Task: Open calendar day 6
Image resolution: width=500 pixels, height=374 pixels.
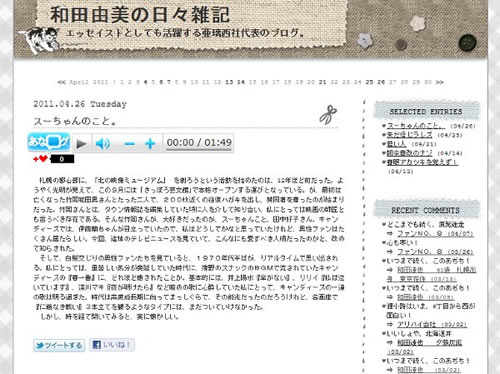Action: [x=161, y=82]
